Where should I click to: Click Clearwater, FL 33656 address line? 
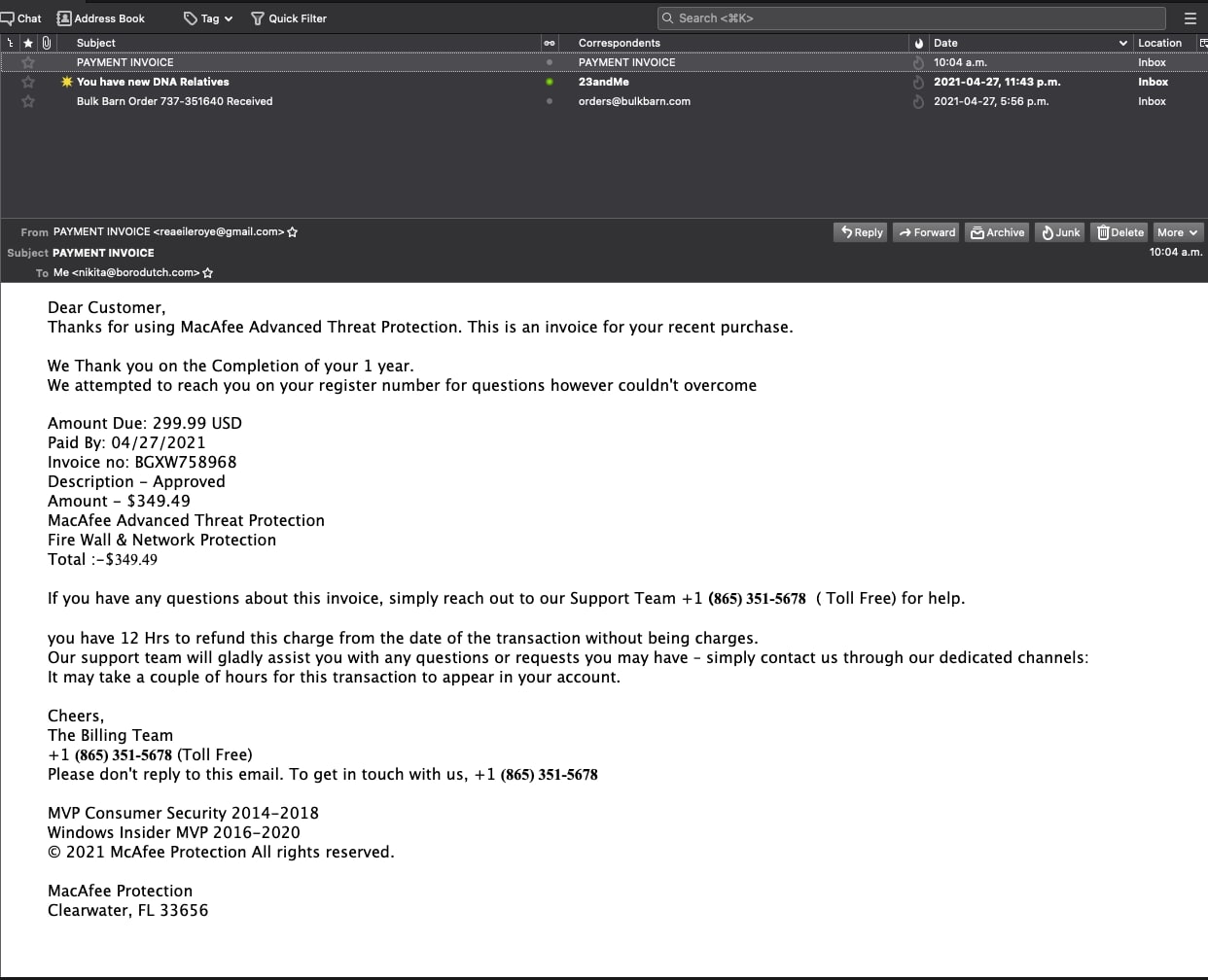pos(127,911)
